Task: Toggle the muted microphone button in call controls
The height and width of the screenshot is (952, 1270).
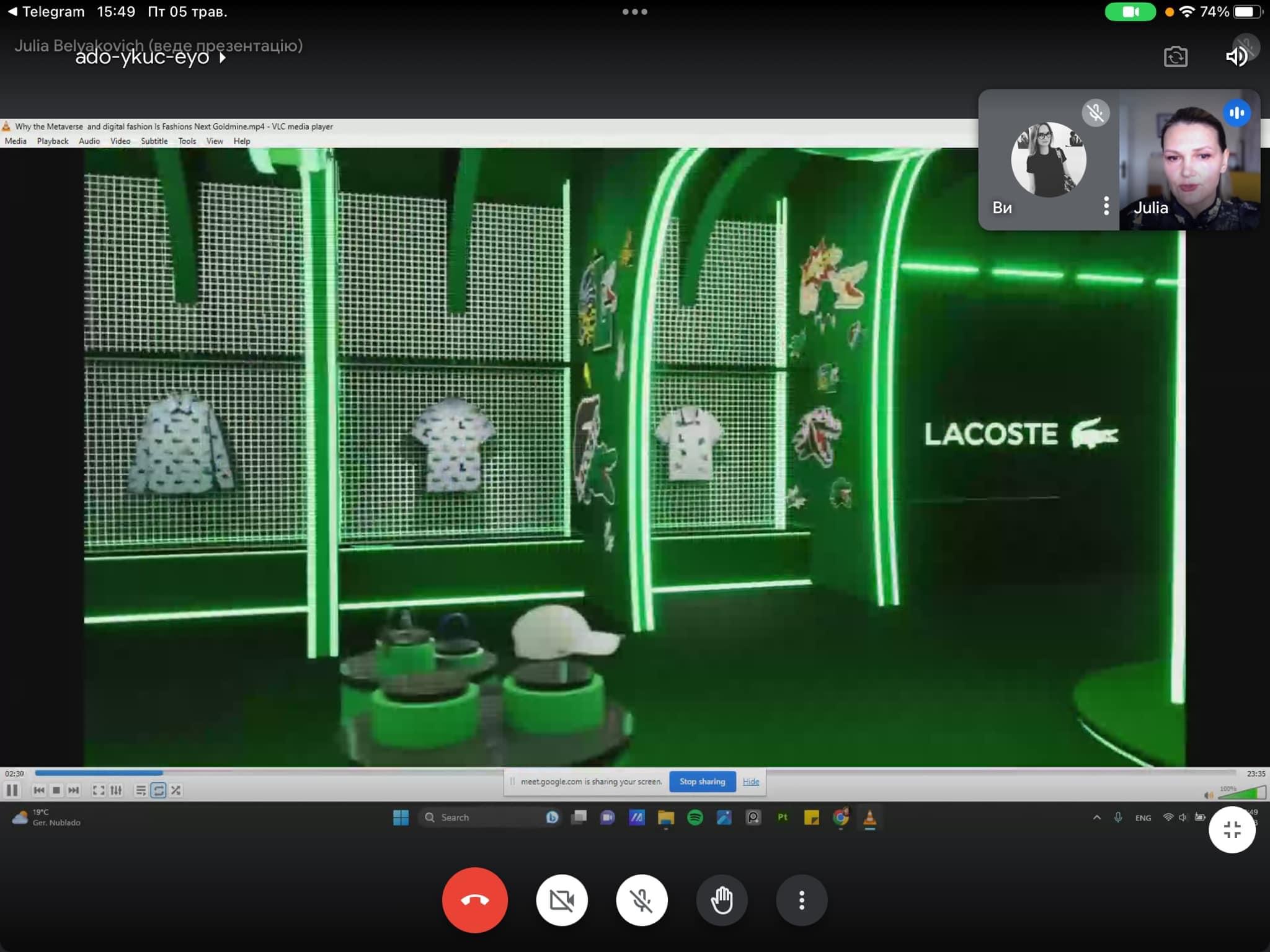Action: coord(642,900)
